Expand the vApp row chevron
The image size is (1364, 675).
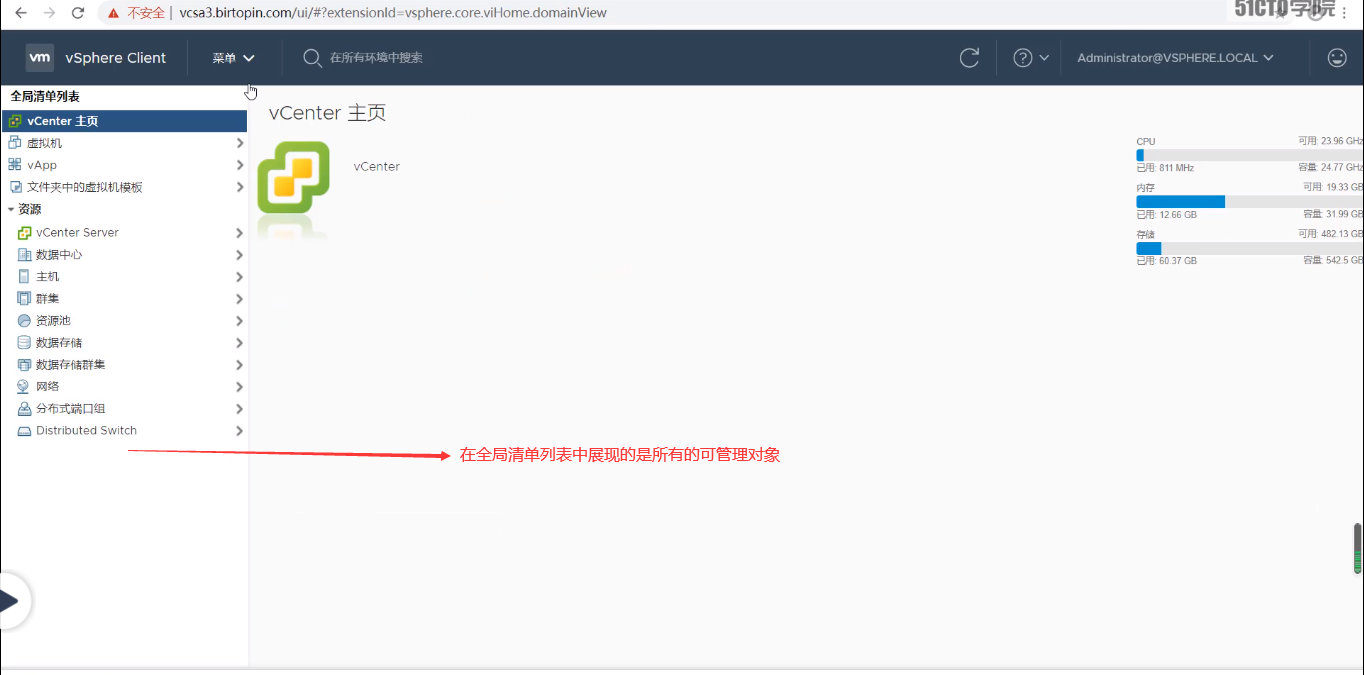click(239, 165)
